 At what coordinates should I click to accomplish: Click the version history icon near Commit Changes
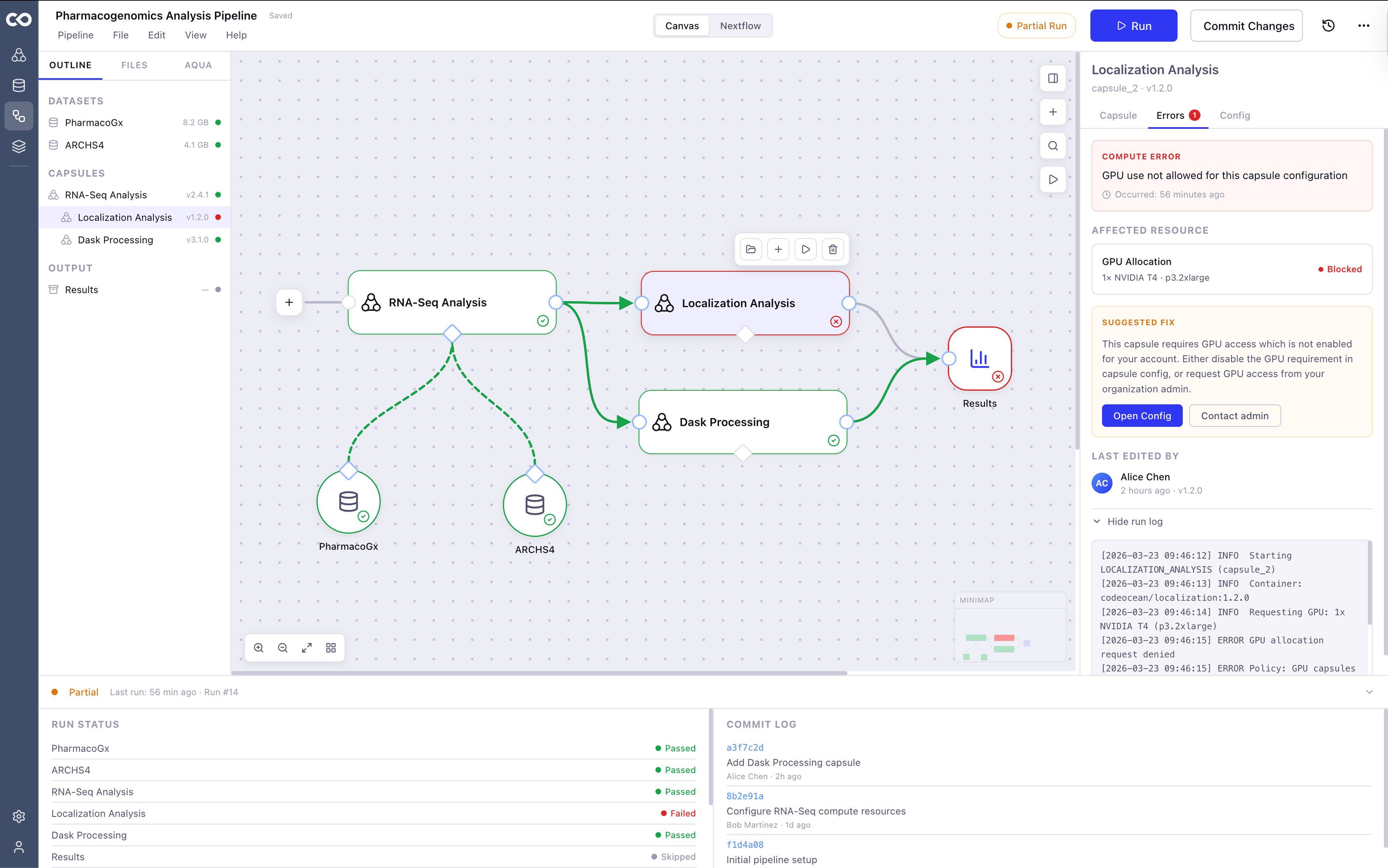coord(1329,25)
